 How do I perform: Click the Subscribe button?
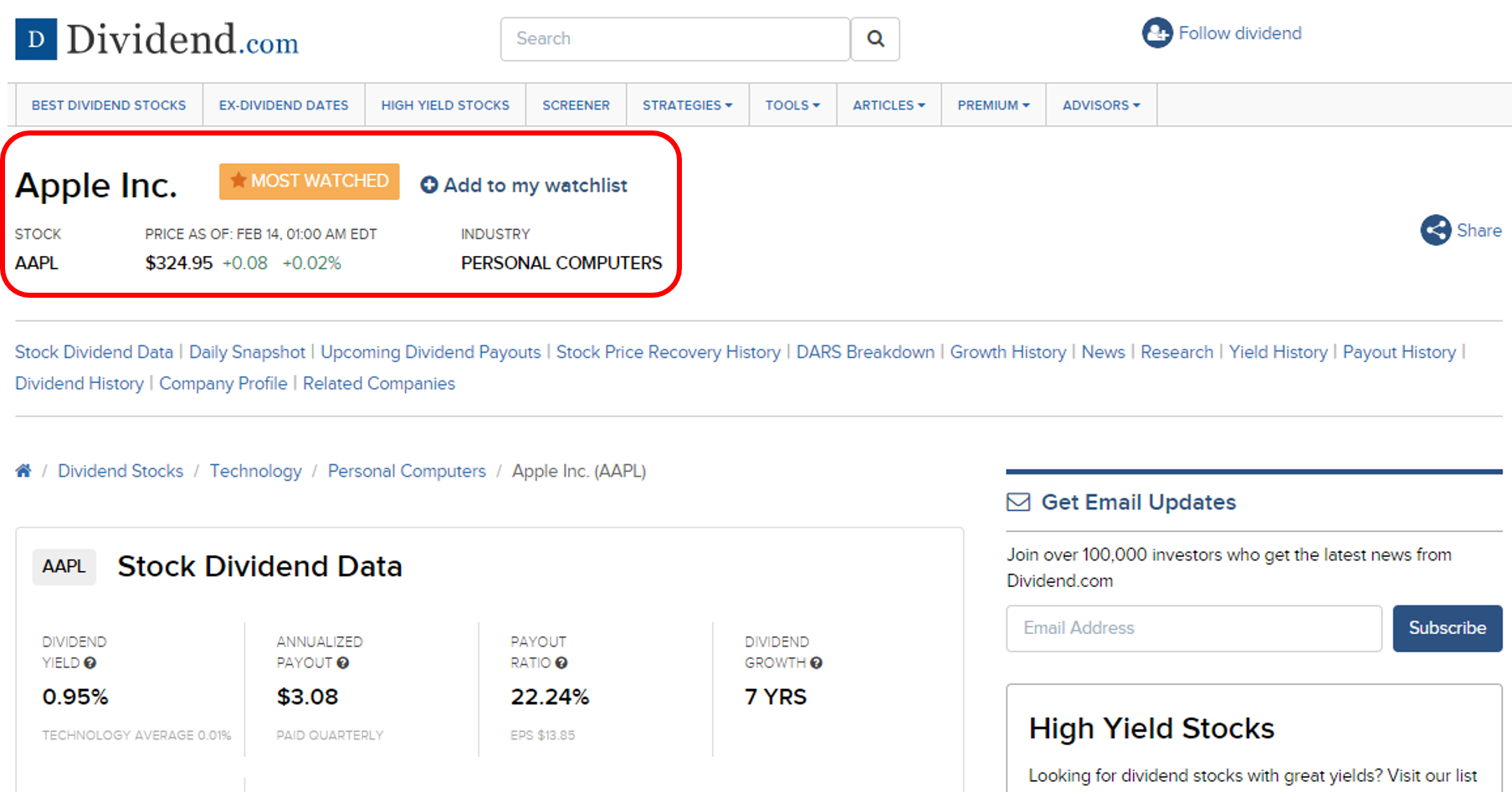coord(1448,628)
